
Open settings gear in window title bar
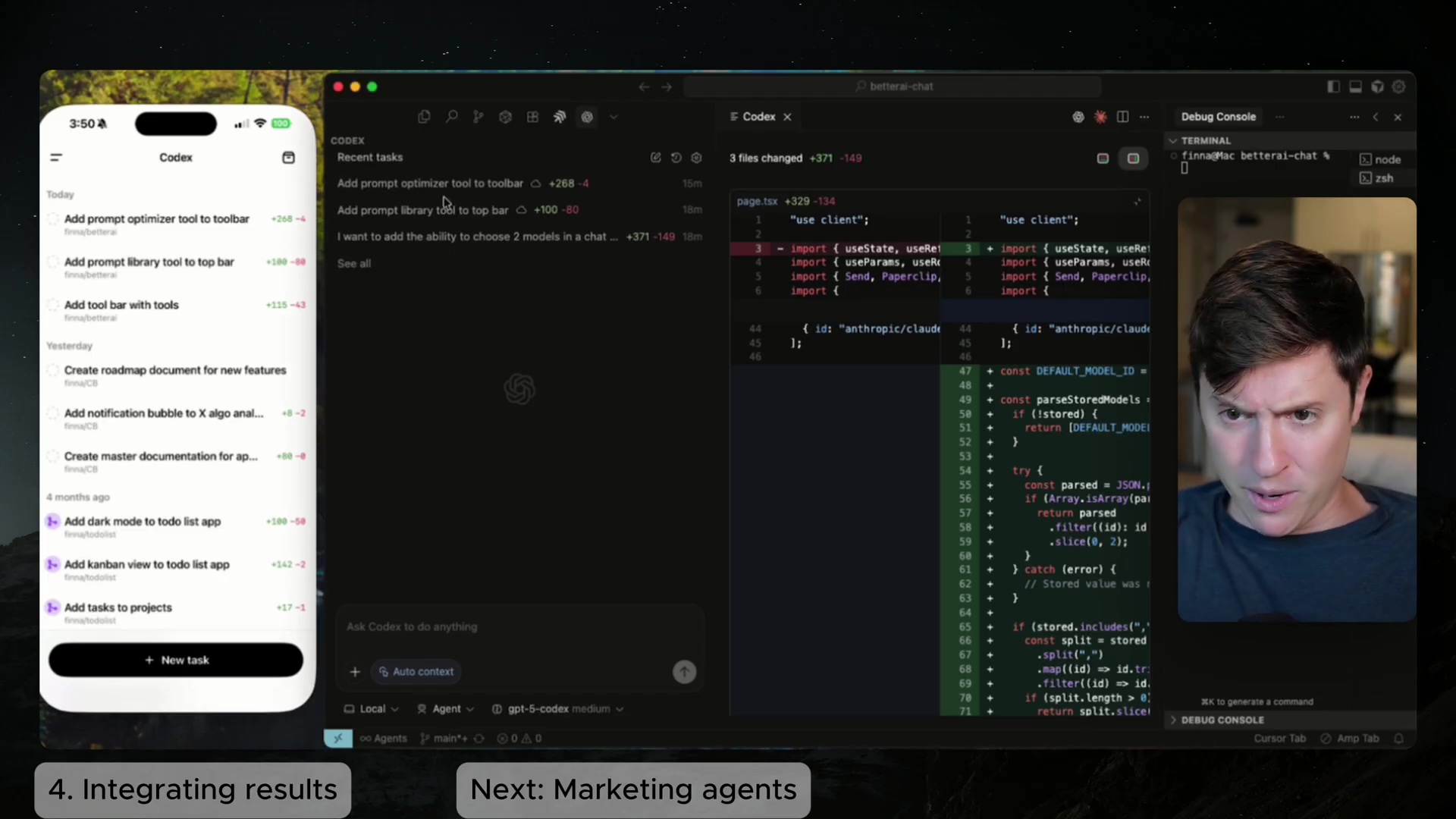click(1399, 87)
